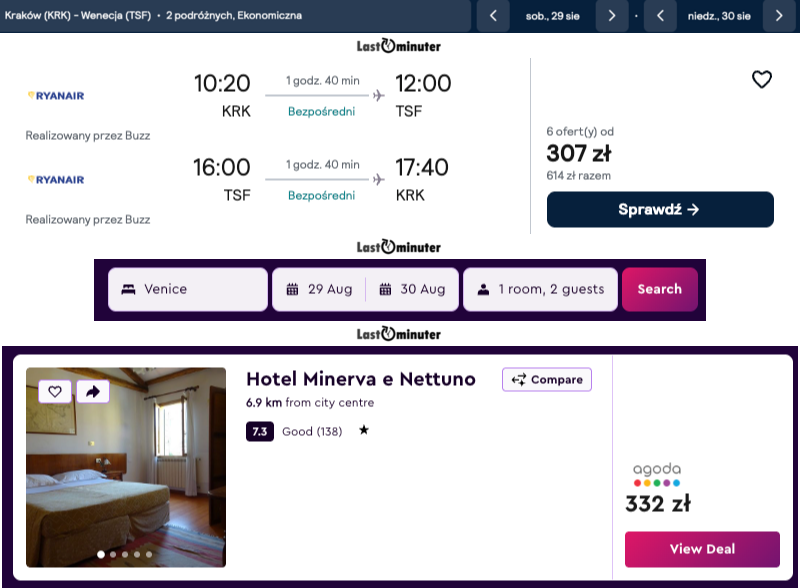Screen dimensions: 800x588
Task: Favorite Hotel Minerva e Nettuno with the heart icon
Action: 55,391
